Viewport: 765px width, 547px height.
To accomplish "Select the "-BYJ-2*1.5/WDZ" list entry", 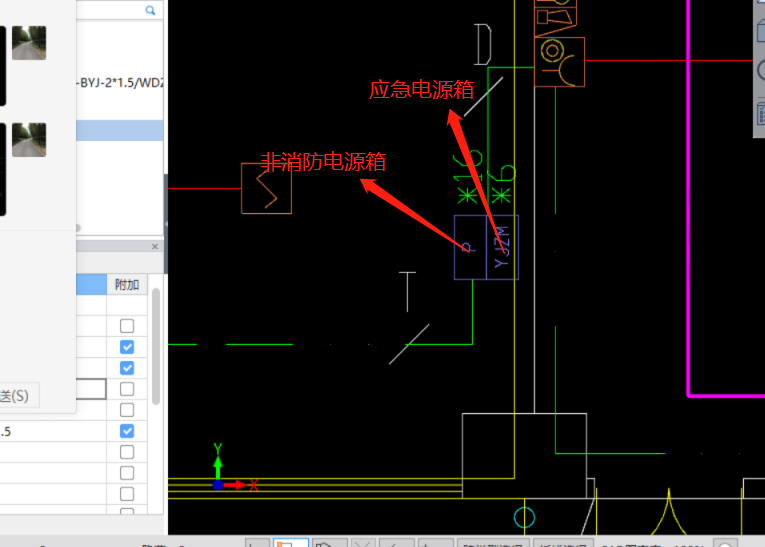I will (x=120, y=83).
